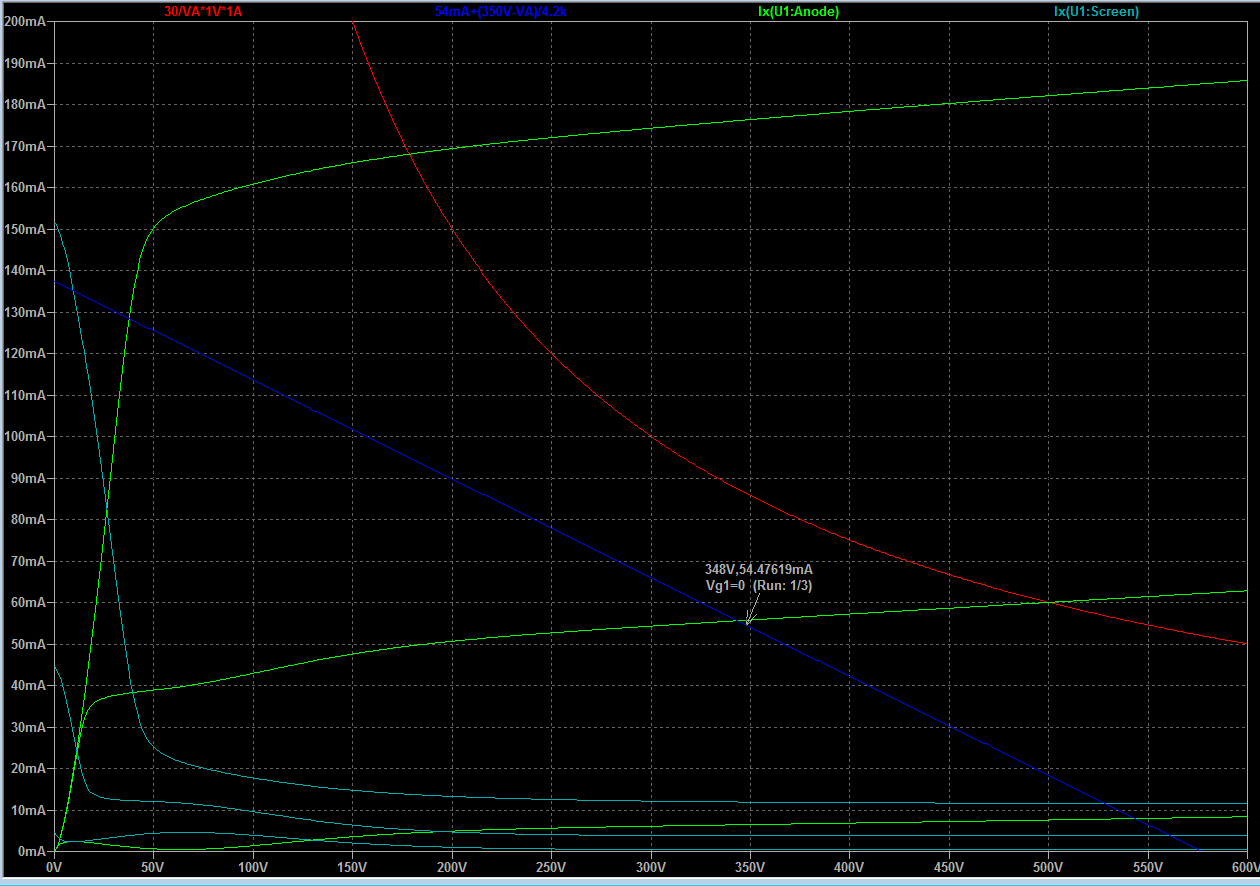Click the 0V label on horizontal axis
Image resolution: width=1260 pixels, height=886 pixels.
point(55,867)
